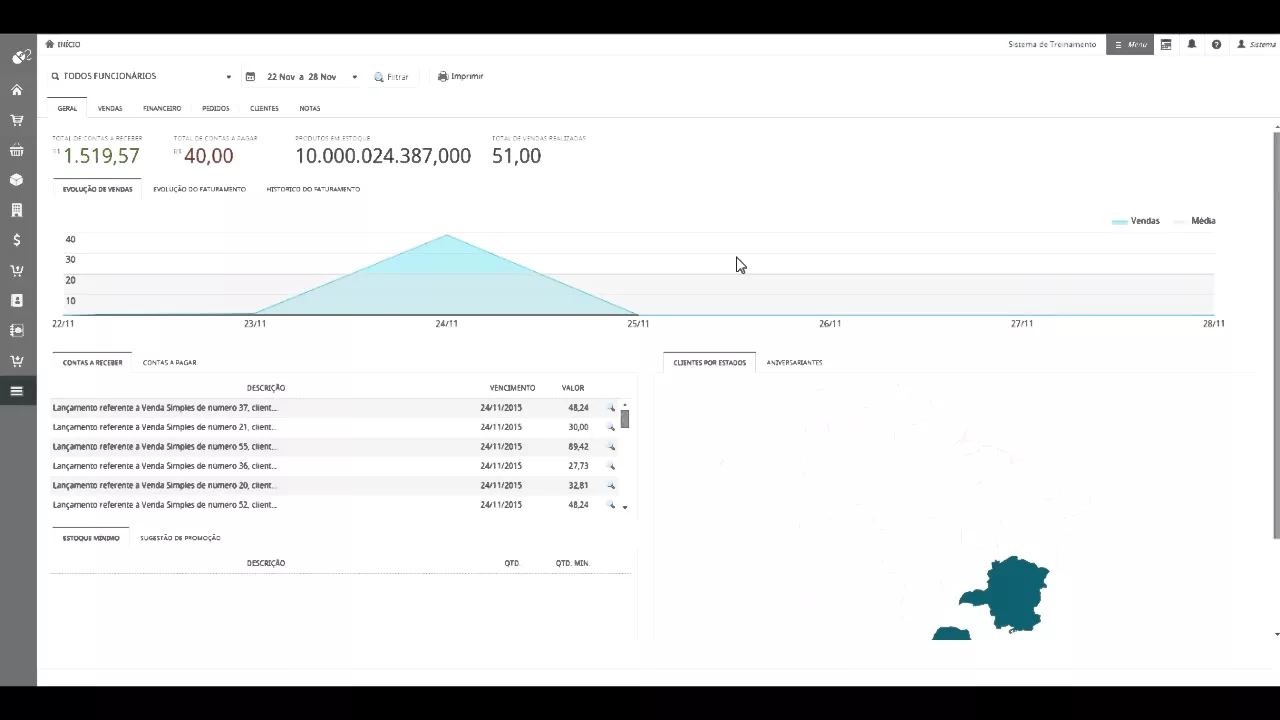Expand the Todos Funcionários dropdown arrow

[x=228, y=77]
